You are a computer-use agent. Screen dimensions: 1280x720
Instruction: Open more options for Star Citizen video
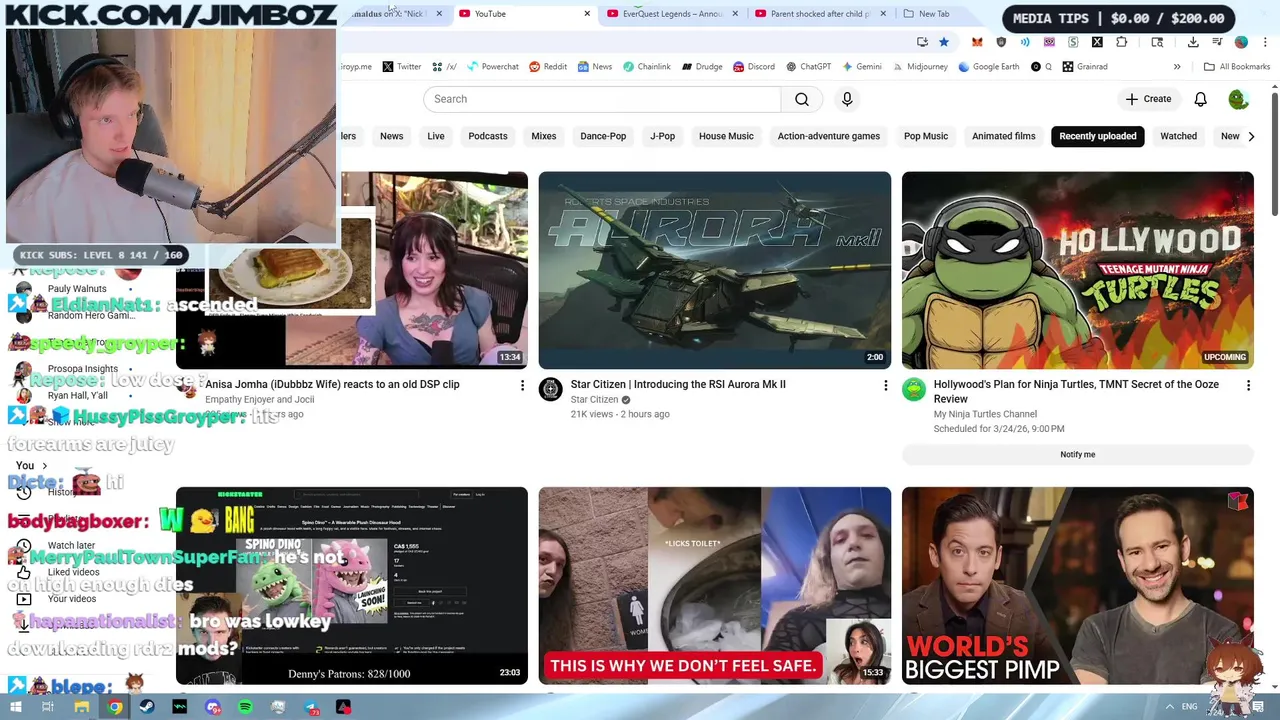[x=885, y=385]
